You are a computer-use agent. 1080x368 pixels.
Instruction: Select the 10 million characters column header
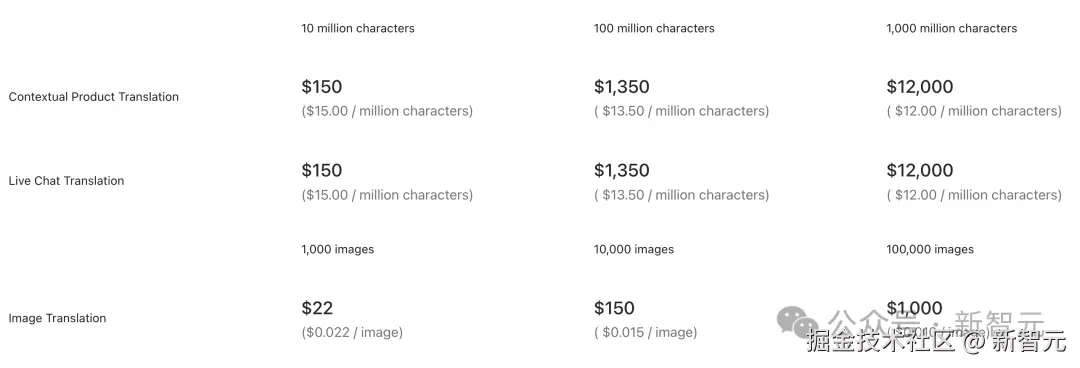point(358,28)
